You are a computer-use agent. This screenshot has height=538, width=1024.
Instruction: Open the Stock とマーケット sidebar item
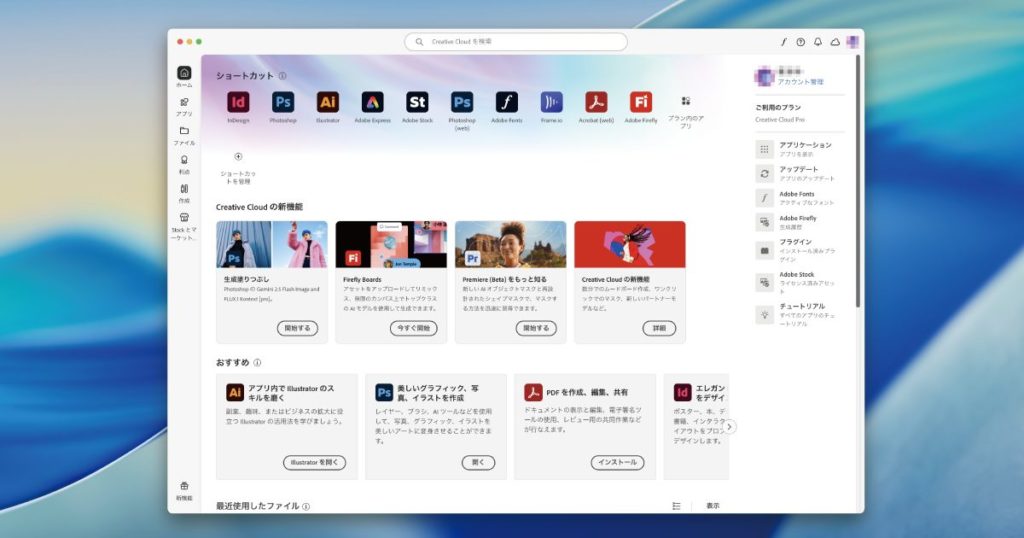coord(184,226)
